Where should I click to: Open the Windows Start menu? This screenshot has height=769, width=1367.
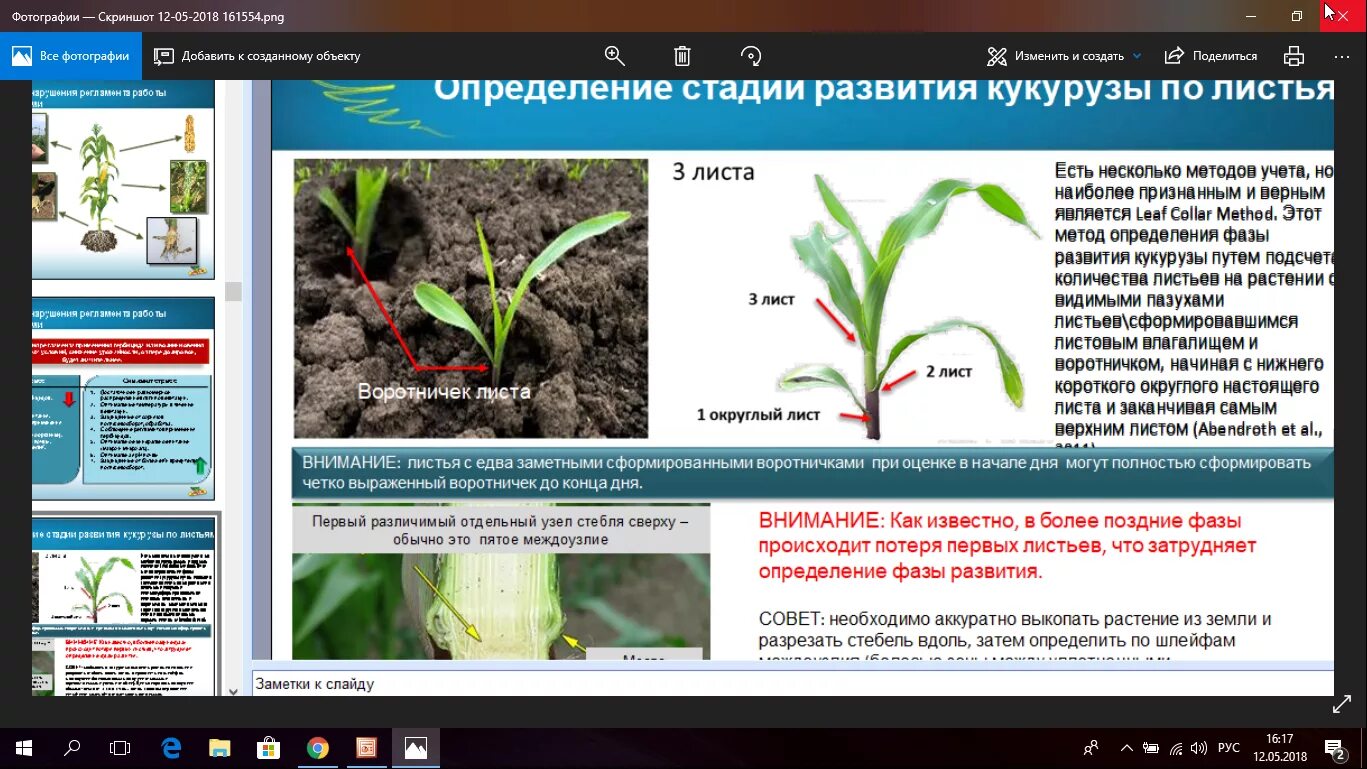tap(24, 747)
